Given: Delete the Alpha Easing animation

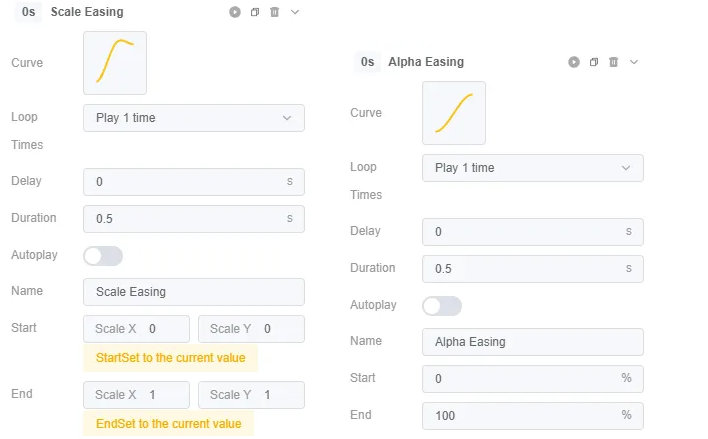Looking at the screenshot, I should click(x=614, y=62).
